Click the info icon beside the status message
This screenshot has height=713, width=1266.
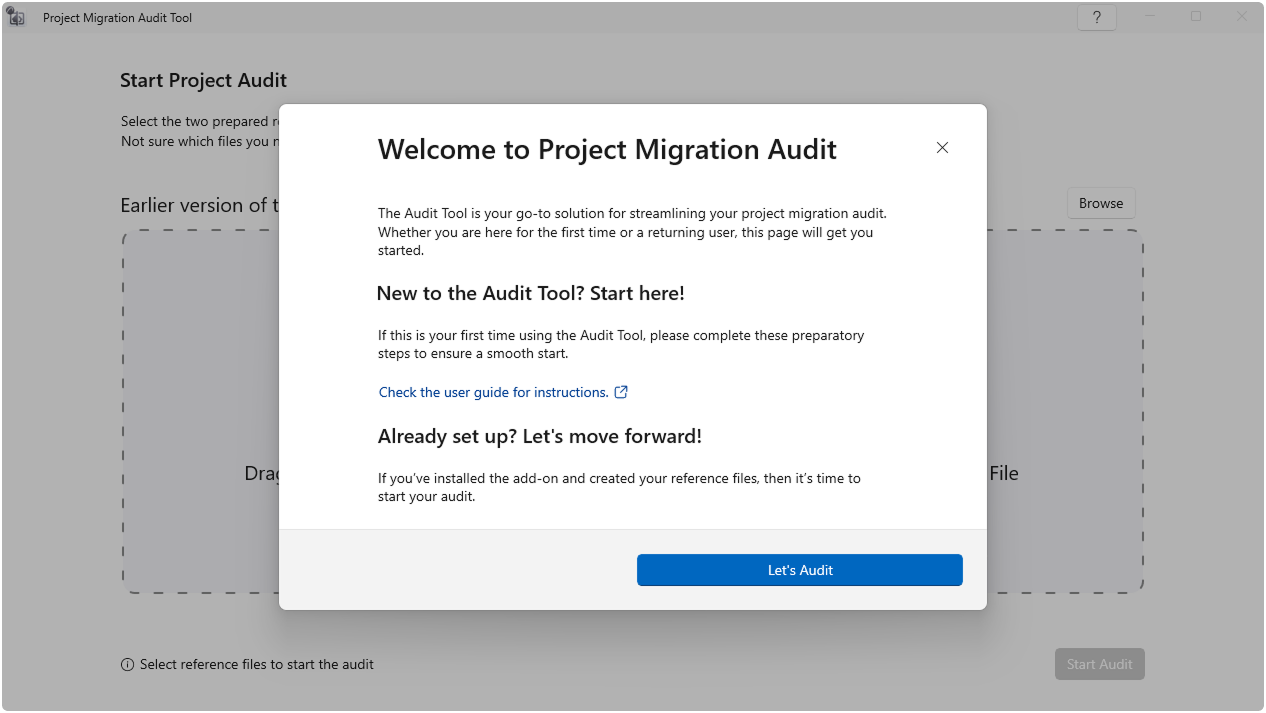point(127,665)
